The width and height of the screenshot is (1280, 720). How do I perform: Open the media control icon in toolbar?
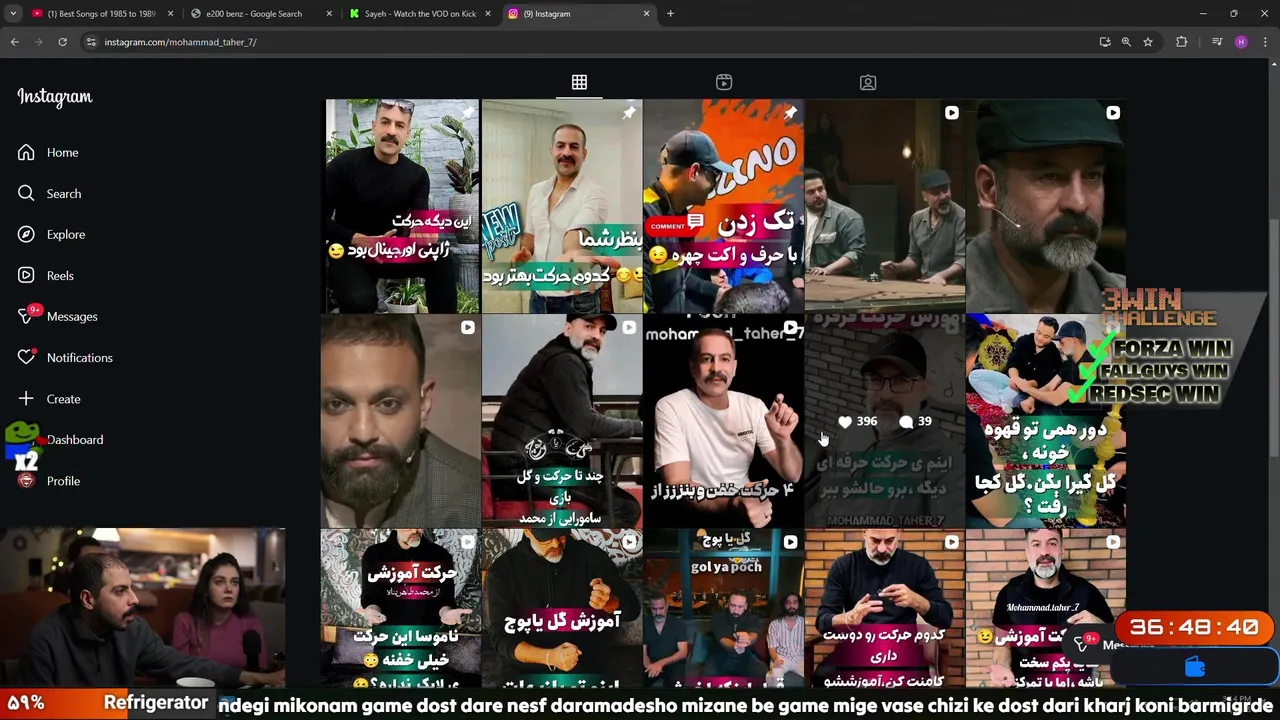pos(1217,42)
